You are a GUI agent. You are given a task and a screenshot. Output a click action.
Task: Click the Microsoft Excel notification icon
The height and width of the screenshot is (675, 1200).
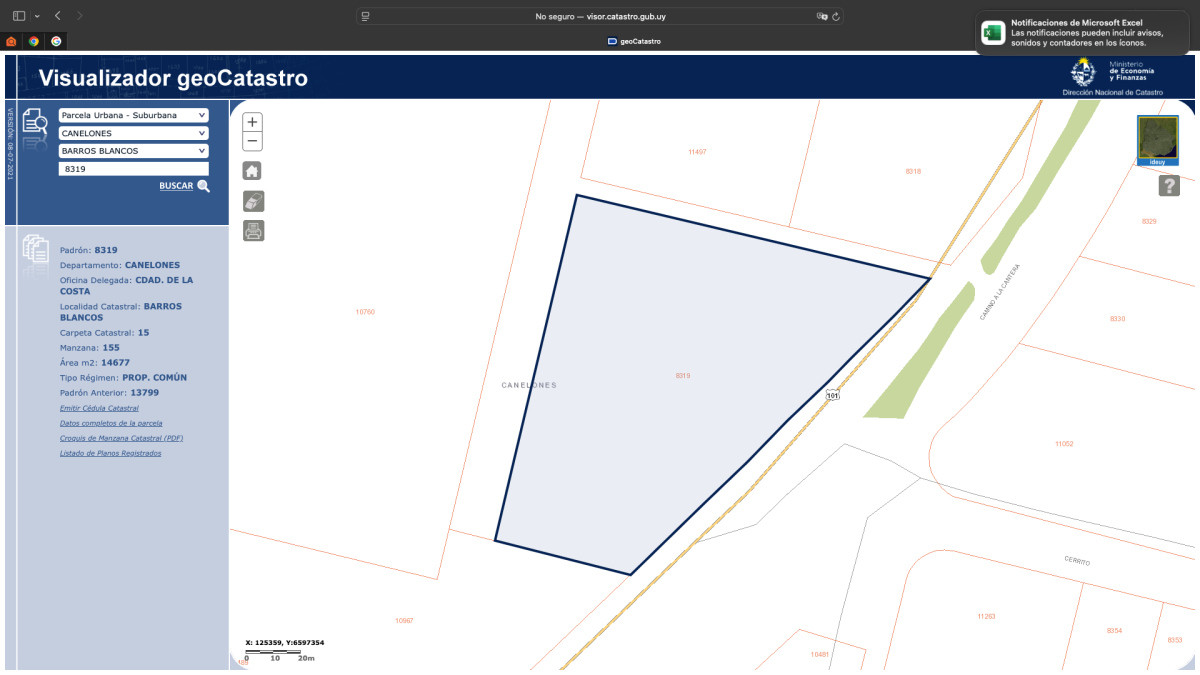(993, 32)
